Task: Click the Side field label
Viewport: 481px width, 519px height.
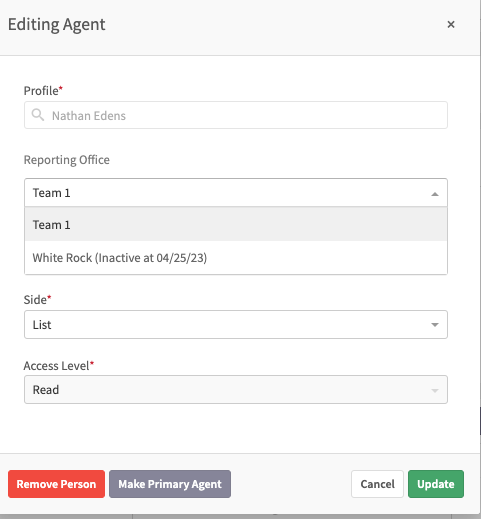Action: click(37, 300)
